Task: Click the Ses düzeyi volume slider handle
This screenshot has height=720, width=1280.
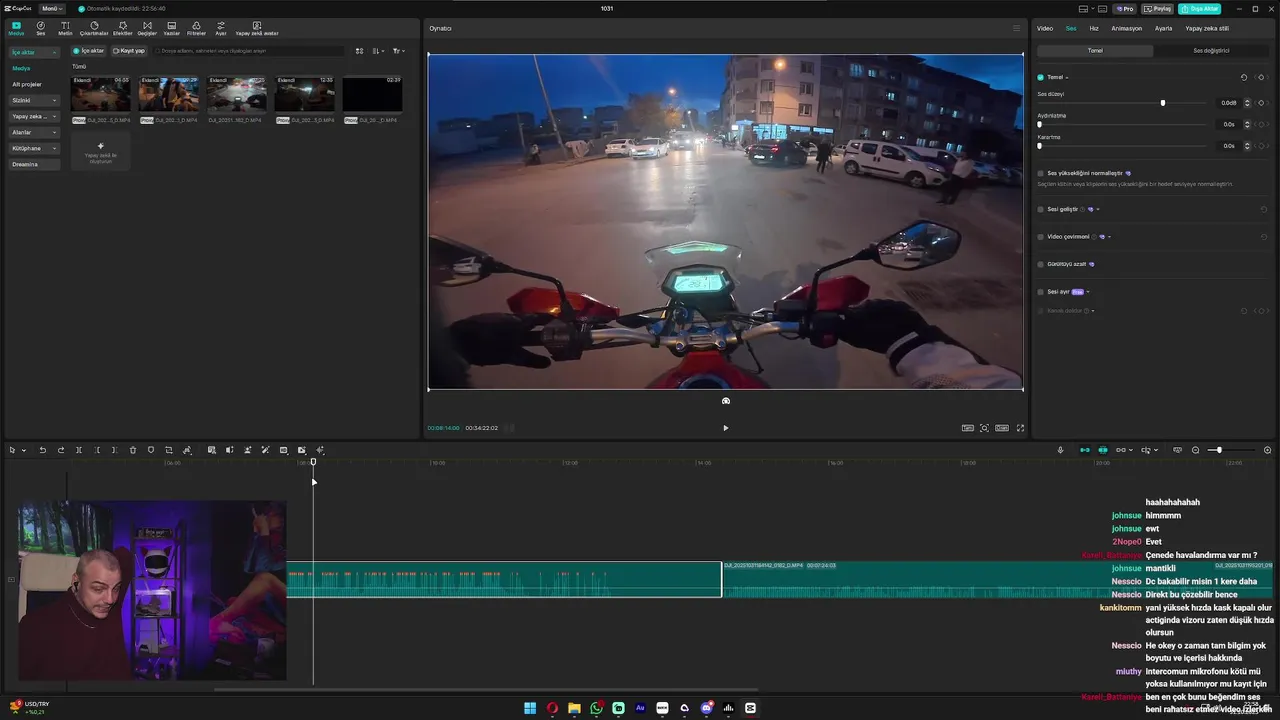Action: click(1163, 103)
